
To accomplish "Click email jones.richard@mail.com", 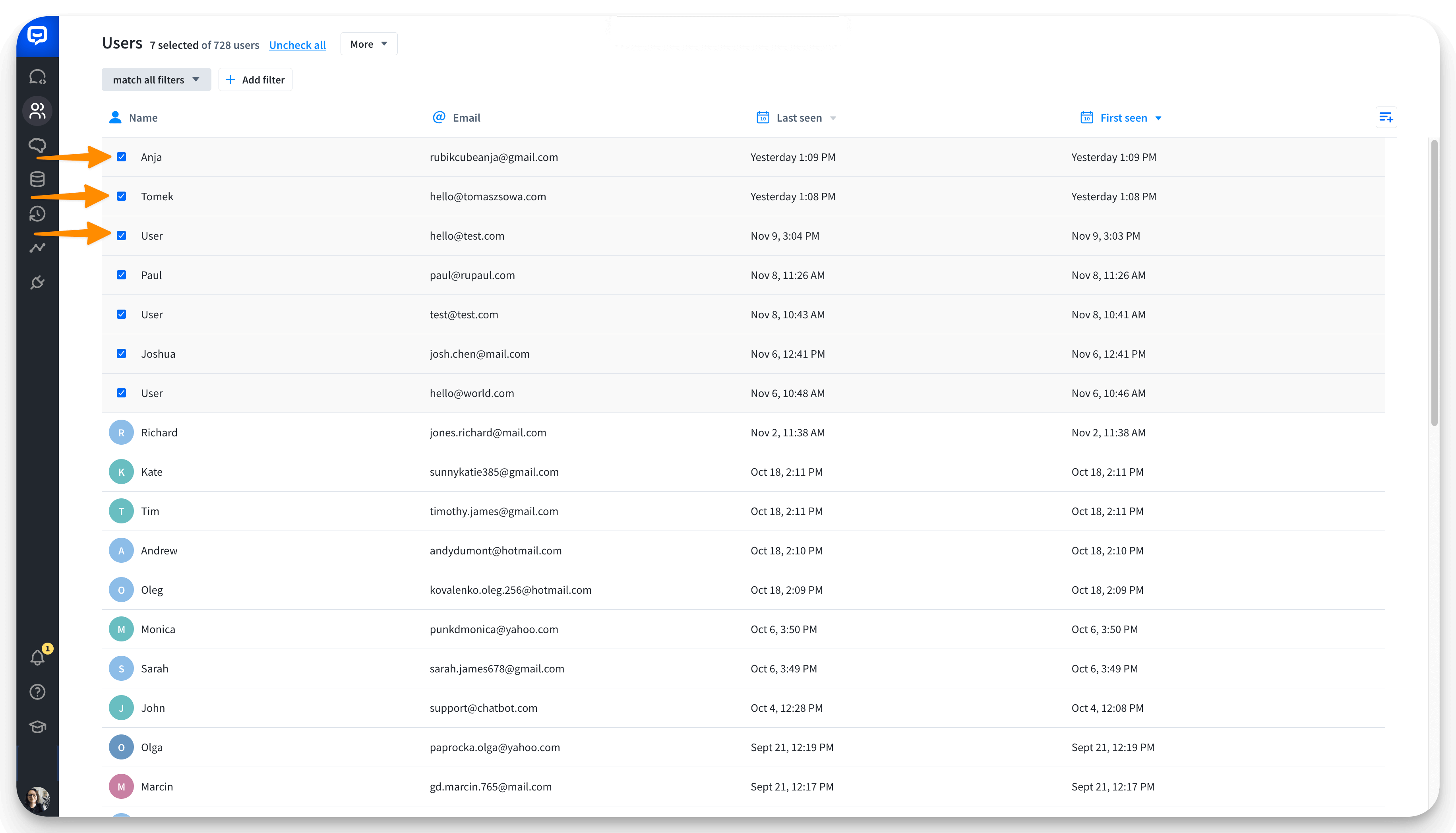I will coord(488,432).
